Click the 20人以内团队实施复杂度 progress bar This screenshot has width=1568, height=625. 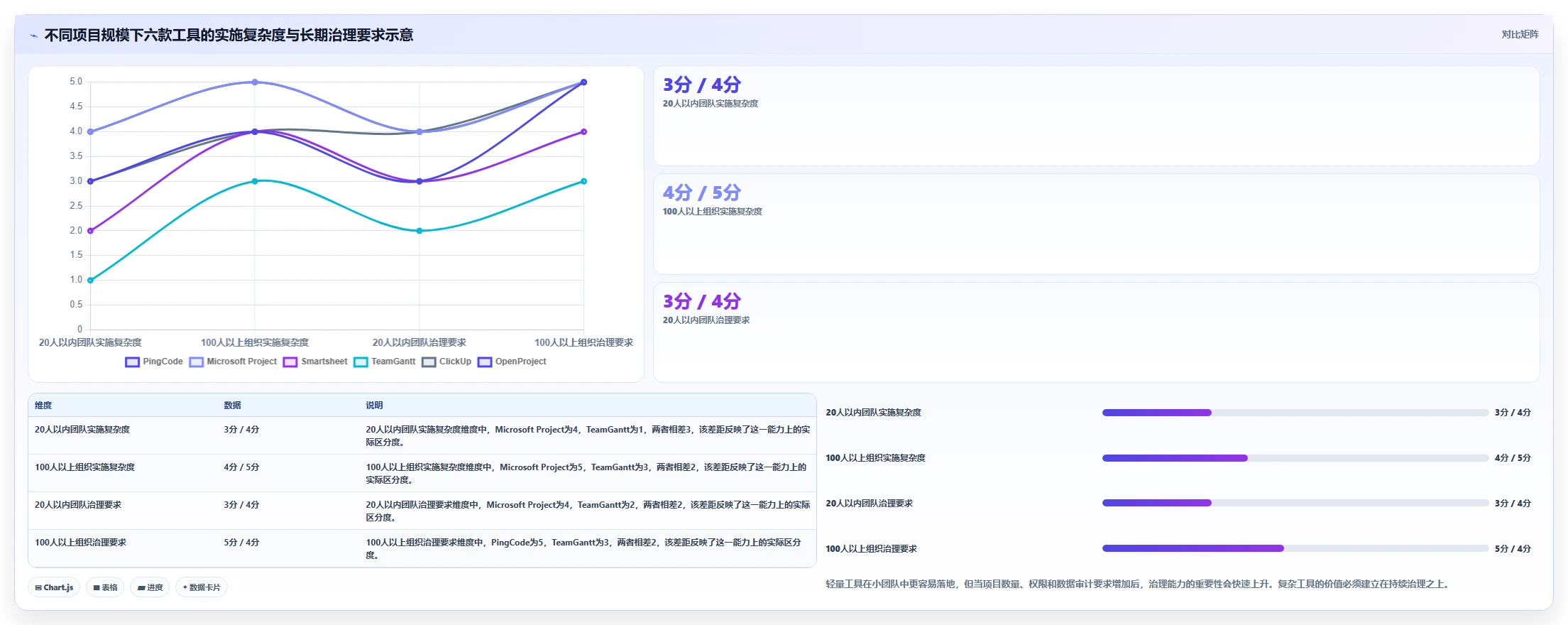[x=1295, y=413]
